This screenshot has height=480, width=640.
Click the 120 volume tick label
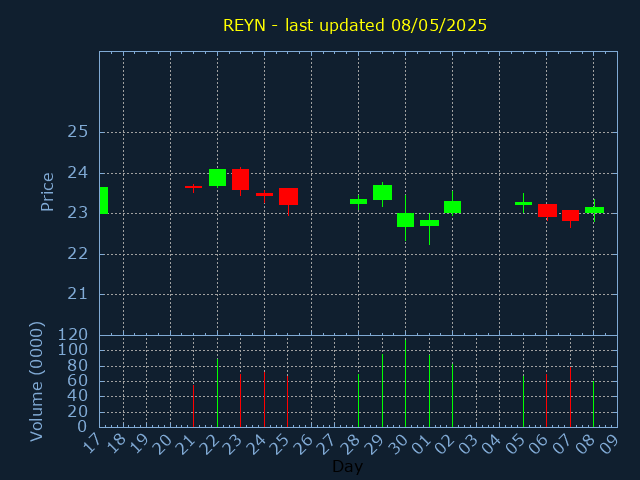tap(73, 335)
